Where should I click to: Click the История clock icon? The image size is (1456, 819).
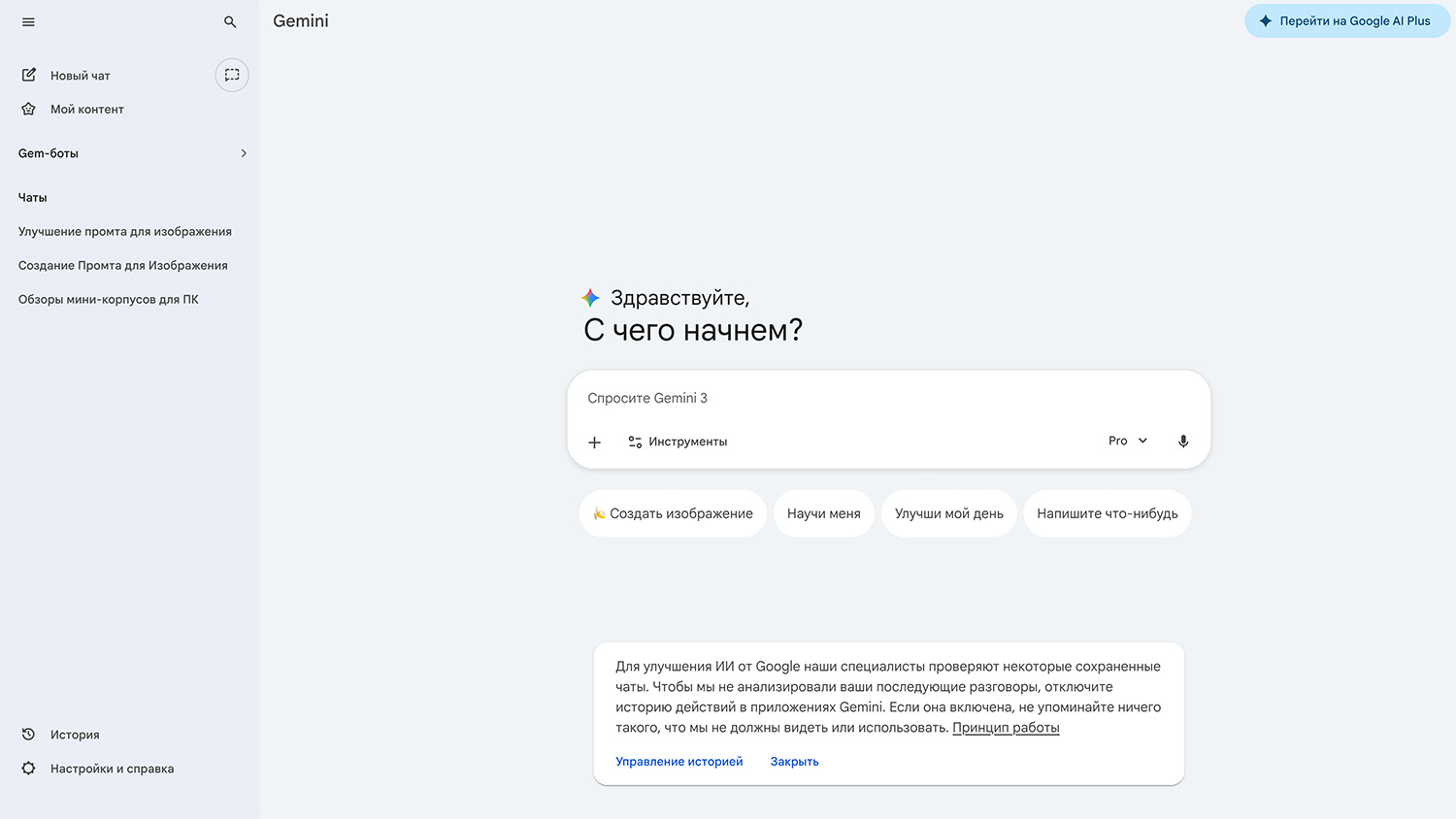(29, 735)
